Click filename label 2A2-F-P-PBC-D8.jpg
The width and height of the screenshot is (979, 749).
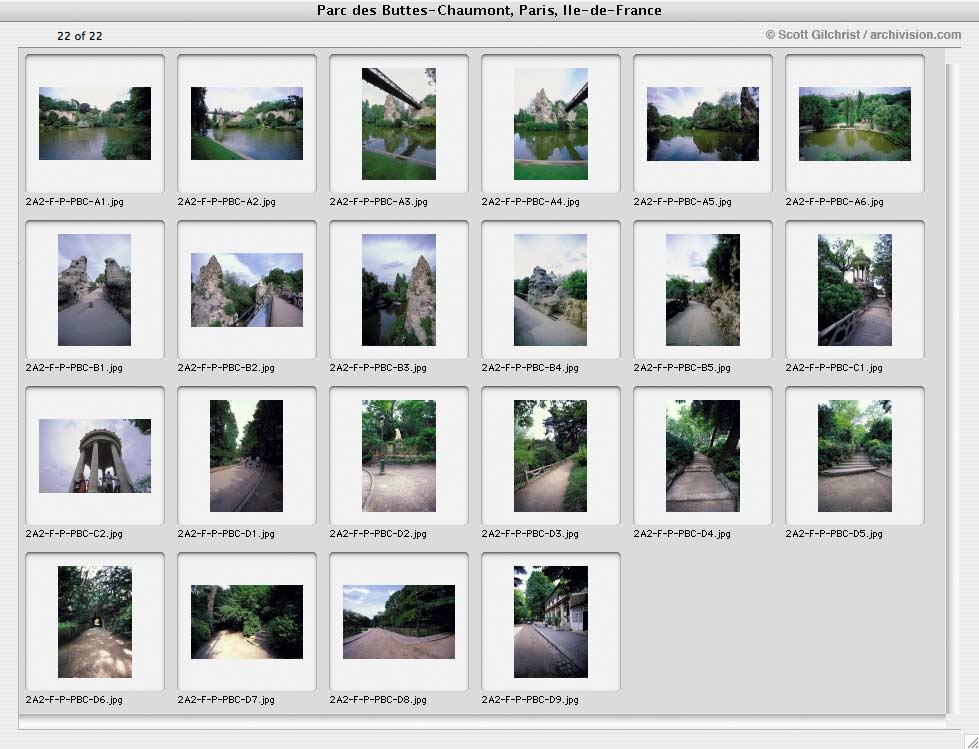378,700
